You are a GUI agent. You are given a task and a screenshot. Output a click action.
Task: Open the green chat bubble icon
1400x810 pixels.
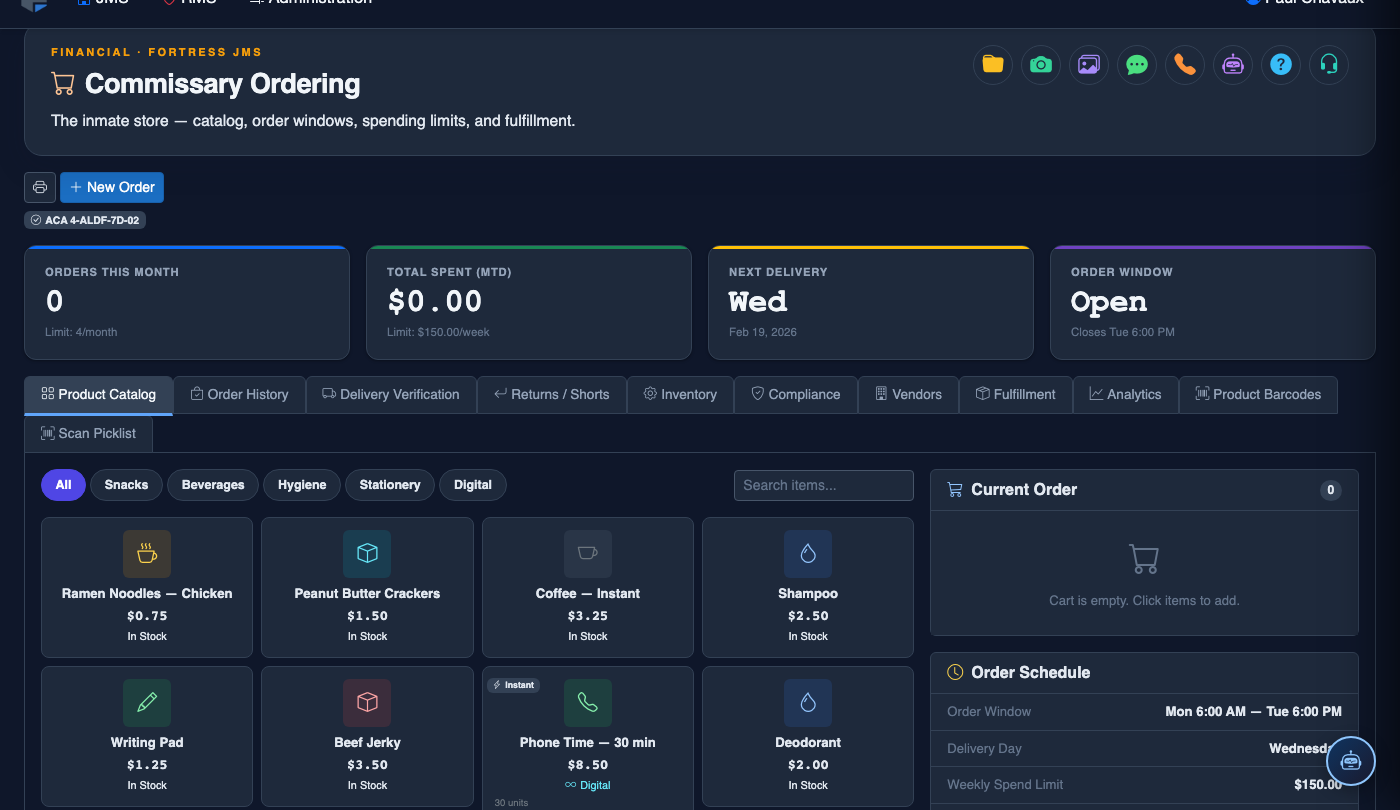(1136, 65)
